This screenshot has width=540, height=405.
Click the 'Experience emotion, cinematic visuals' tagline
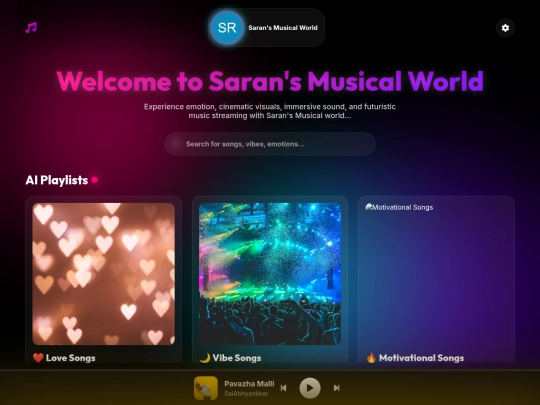coord(270,111)
